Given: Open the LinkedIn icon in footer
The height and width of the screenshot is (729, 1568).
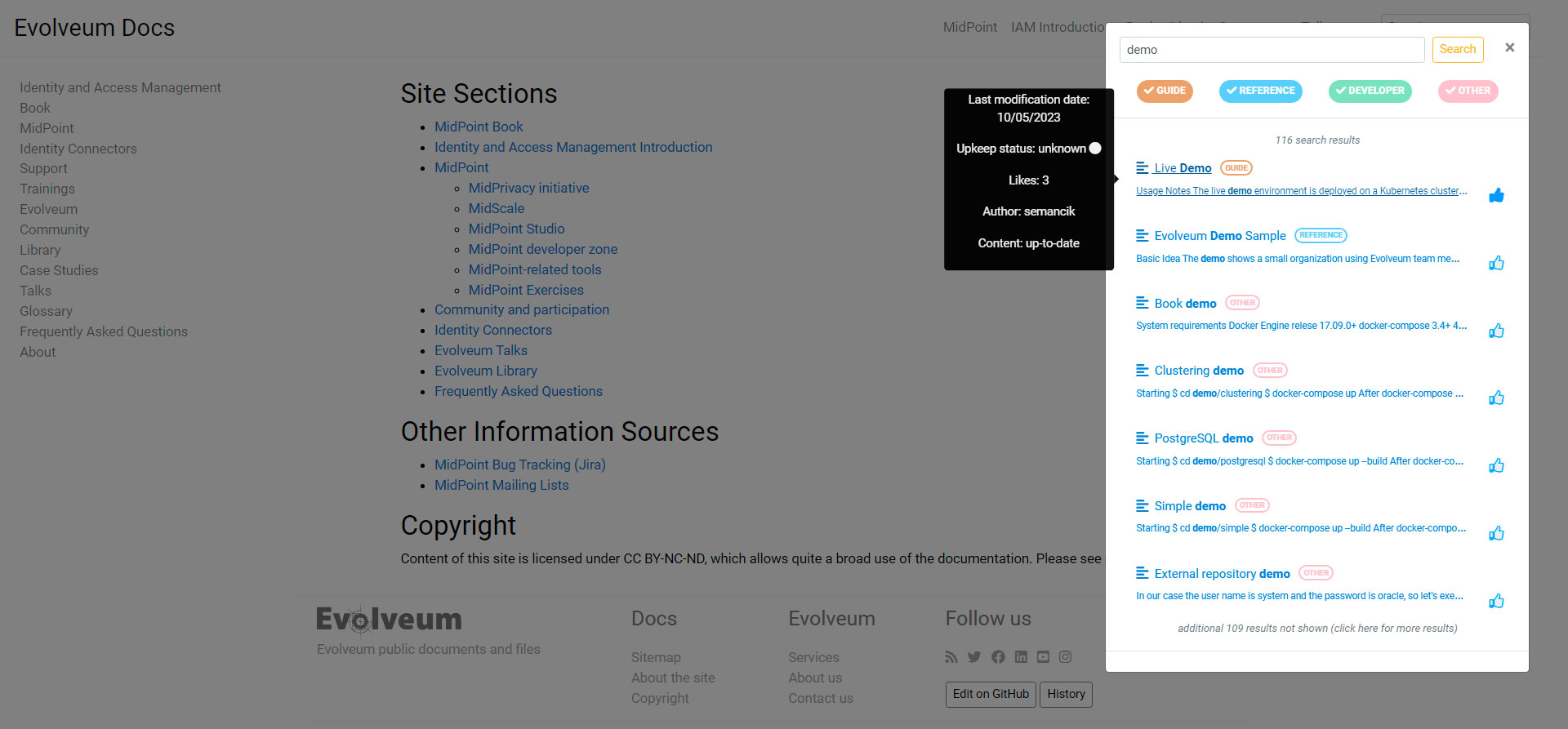Looking at the screenshot, I should (x=1021, y=656).
